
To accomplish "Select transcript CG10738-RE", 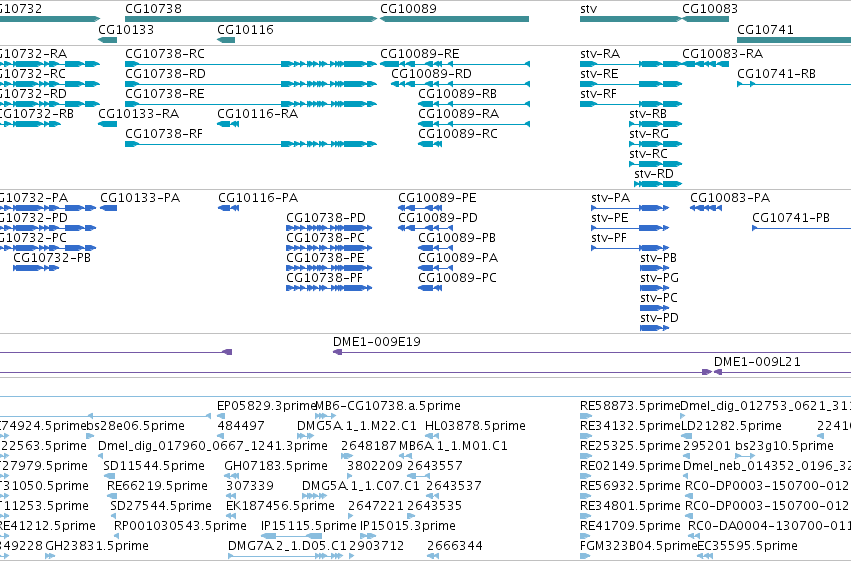I will (x=251, y=104).
